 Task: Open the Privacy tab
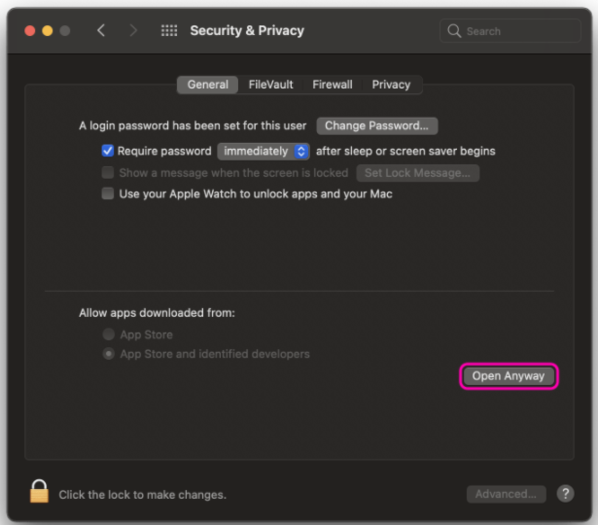[x=391, y=85]
